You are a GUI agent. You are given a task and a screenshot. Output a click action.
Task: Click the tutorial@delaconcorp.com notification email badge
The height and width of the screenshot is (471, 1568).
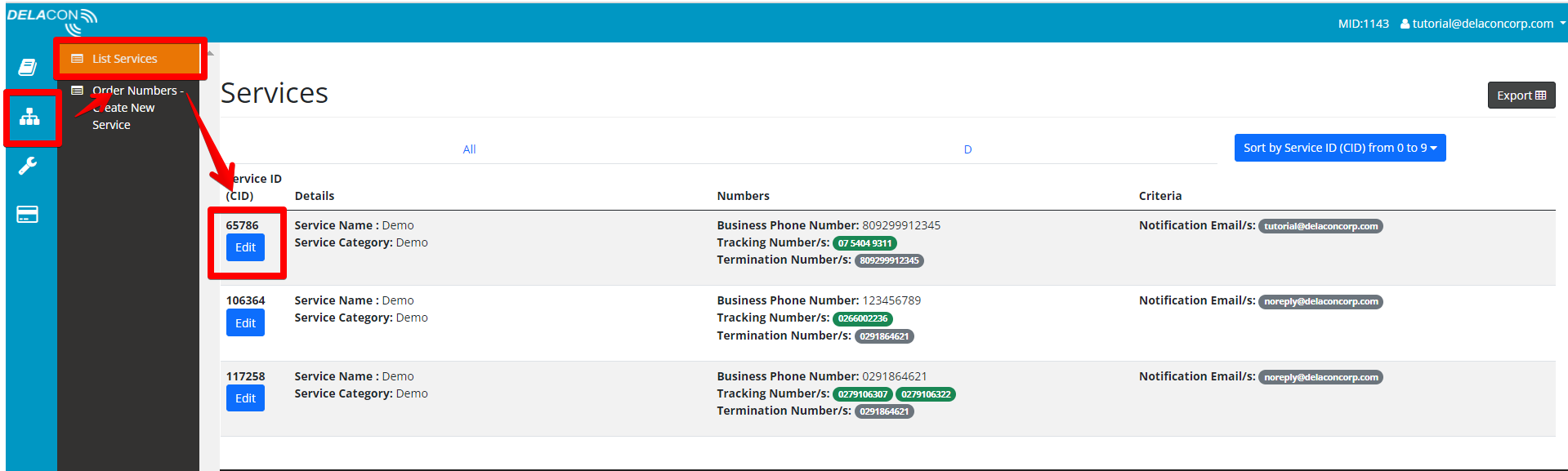tap(1320, 226)
